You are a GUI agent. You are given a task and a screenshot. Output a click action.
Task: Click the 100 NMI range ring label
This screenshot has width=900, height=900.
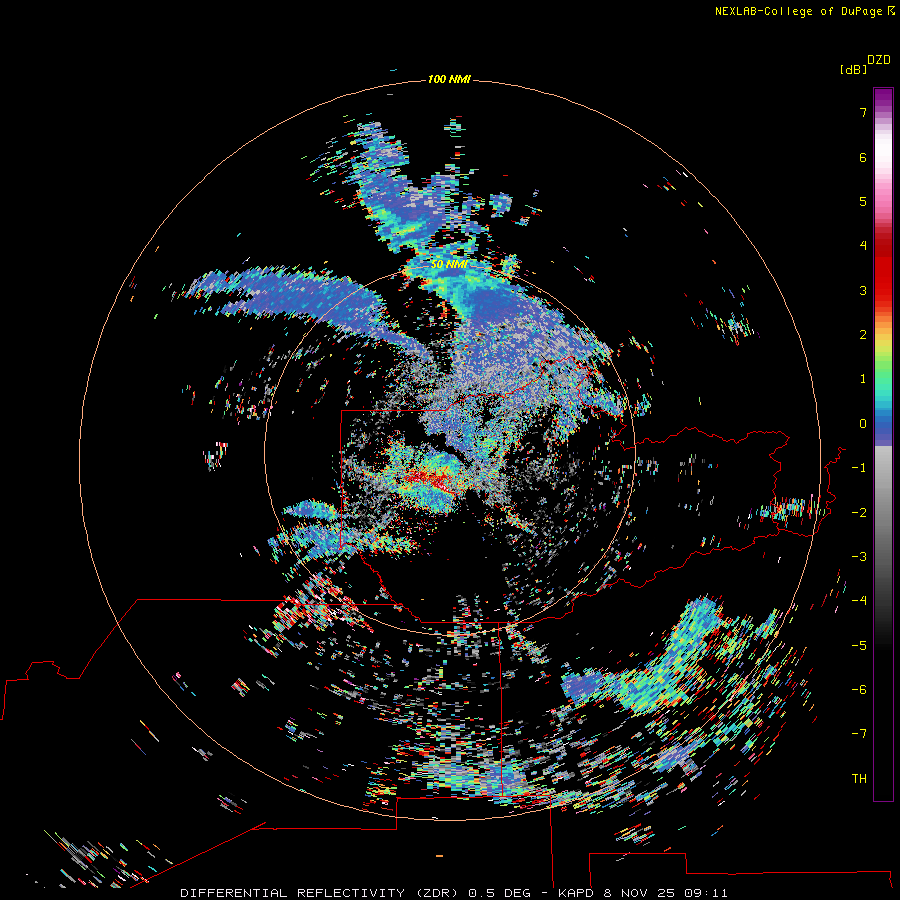(449, 79)
